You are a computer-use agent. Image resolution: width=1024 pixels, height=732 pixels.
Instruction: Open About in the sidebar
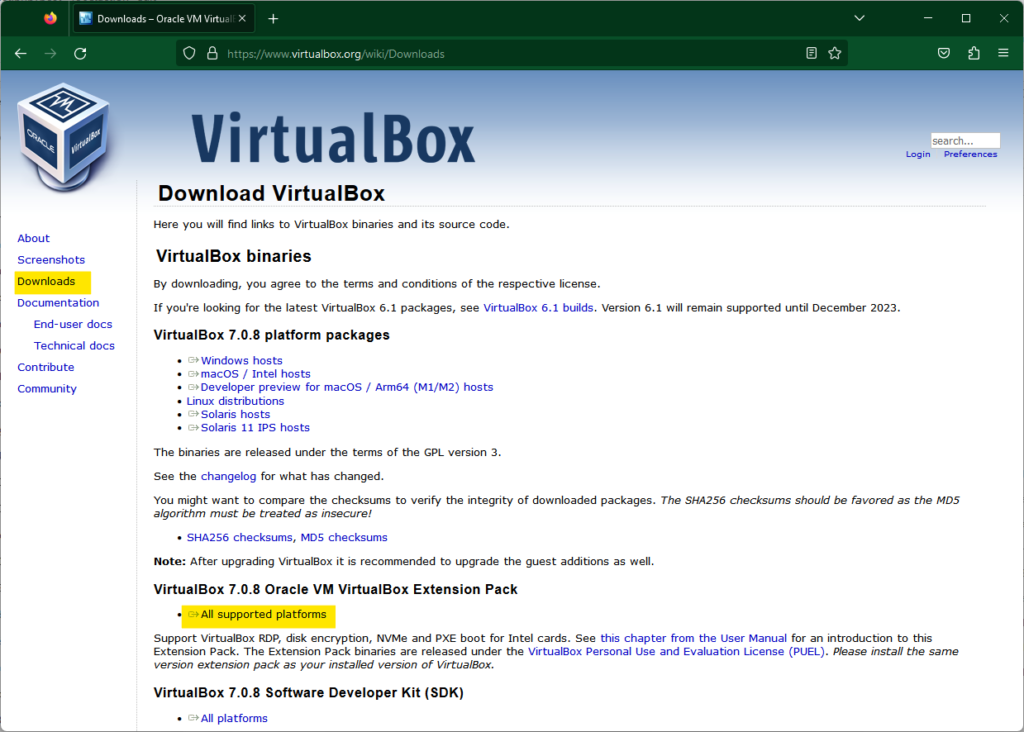tap(33, 238)
